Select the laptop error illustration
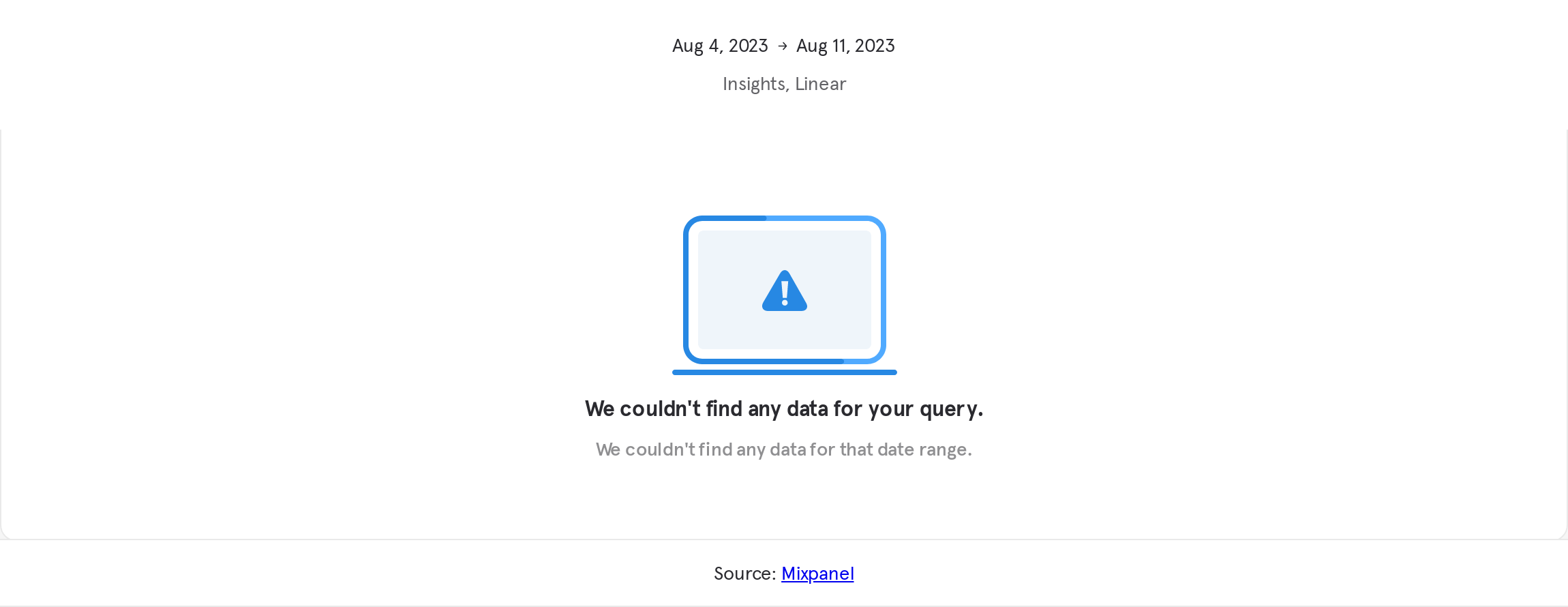 pyautogui.click(x=783, y=293)
